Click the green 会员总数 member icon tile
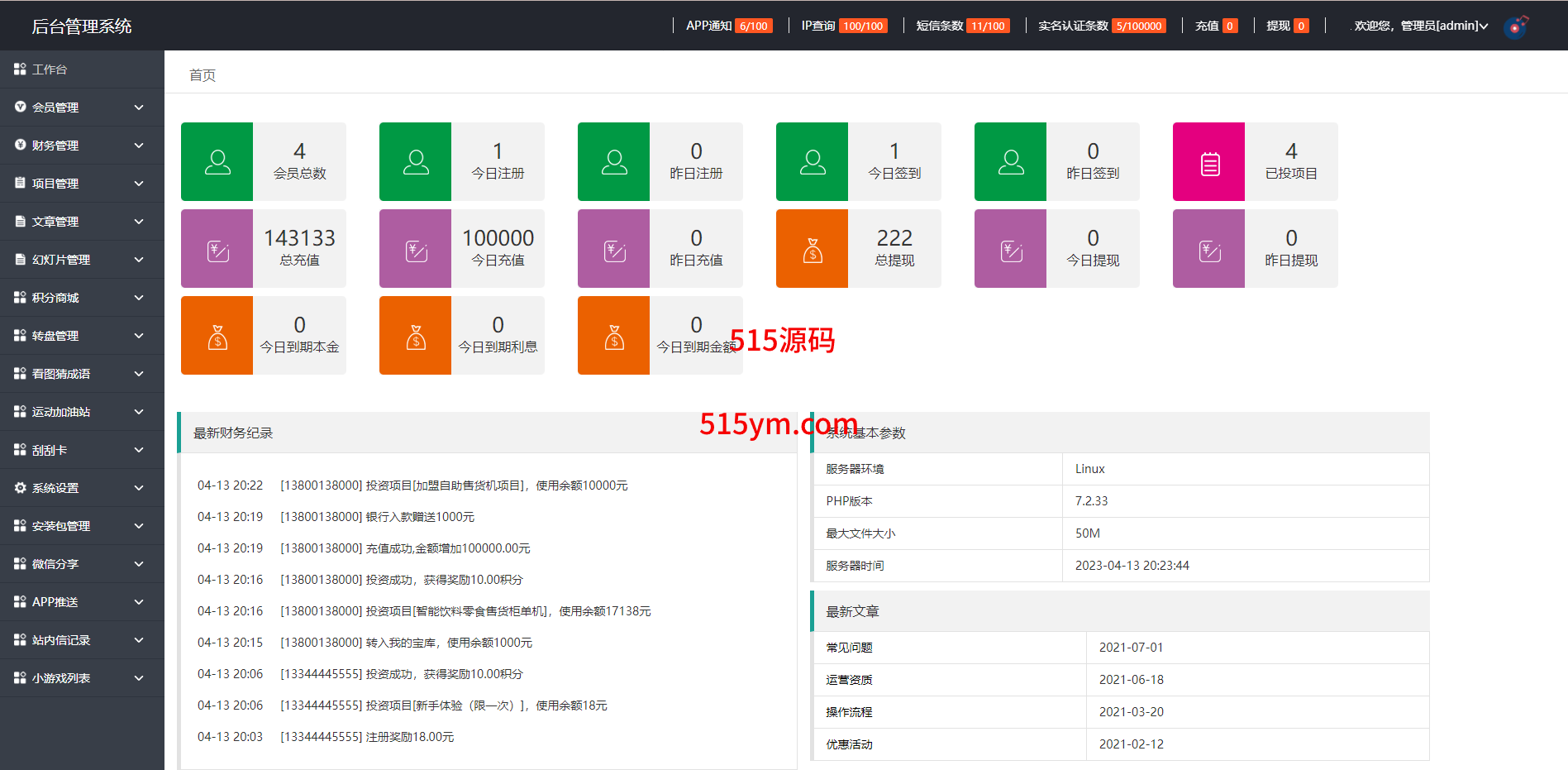The height and width of the screenshot is (770, 1568). click(x=217, y=162)
